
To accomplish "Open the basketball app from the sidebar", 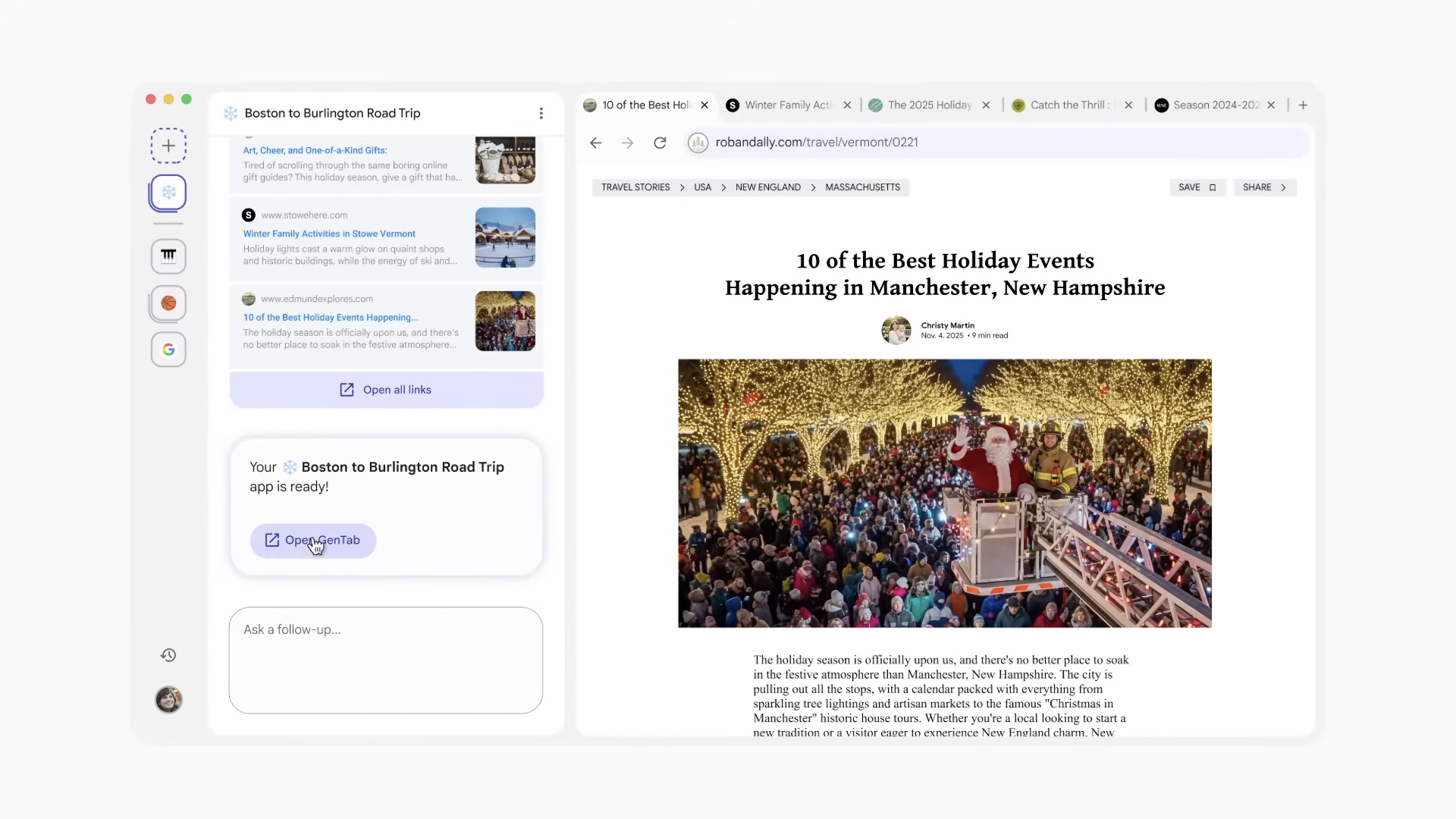I will point(168,303).
